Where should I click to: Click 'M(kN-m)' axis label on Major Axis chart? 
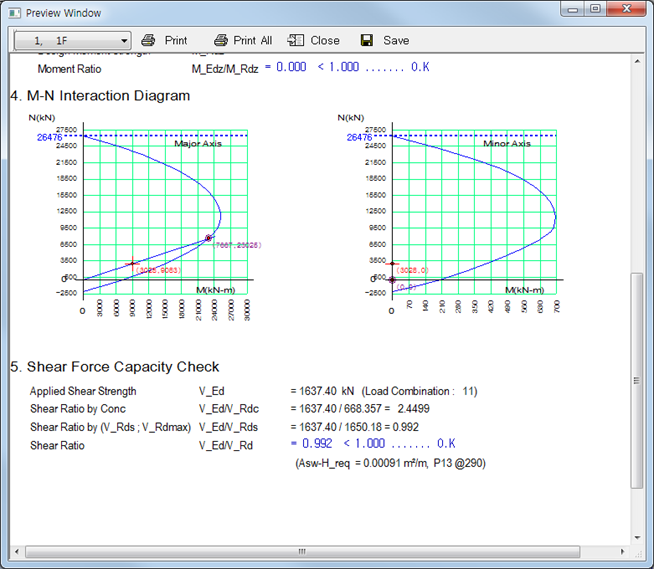(x=216, y=290)
